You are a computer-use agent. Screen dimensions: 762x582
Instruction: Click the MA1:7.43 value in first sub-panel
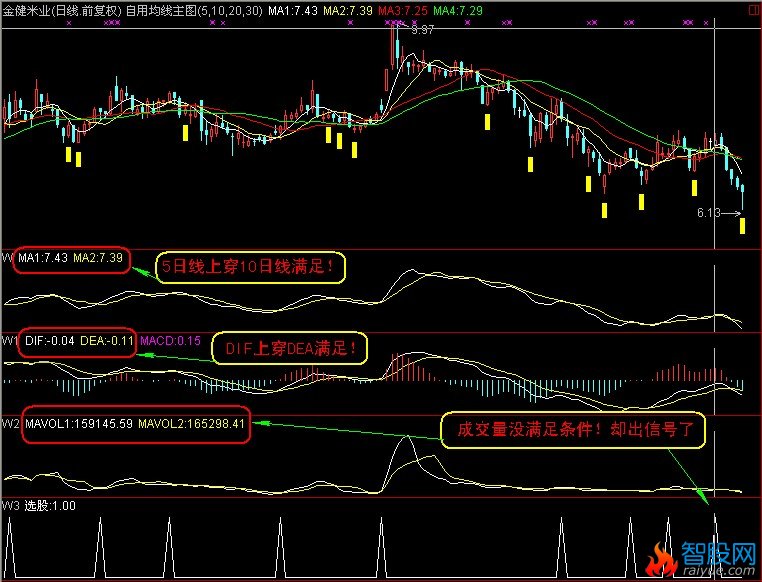43,257
